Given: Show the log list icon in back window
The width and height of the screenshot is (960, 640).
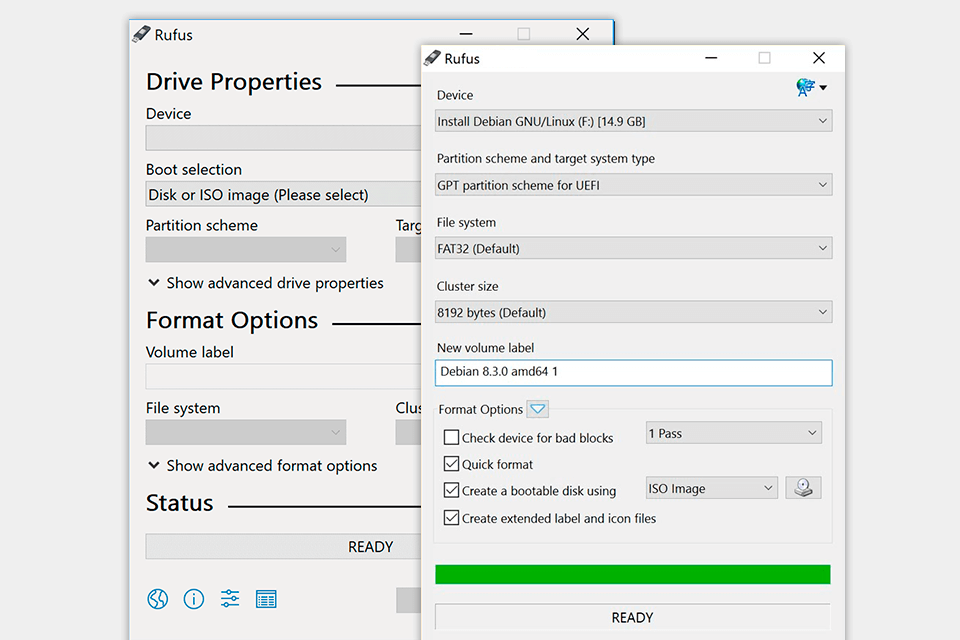Looking at the screenshot, I should (266, 599).
